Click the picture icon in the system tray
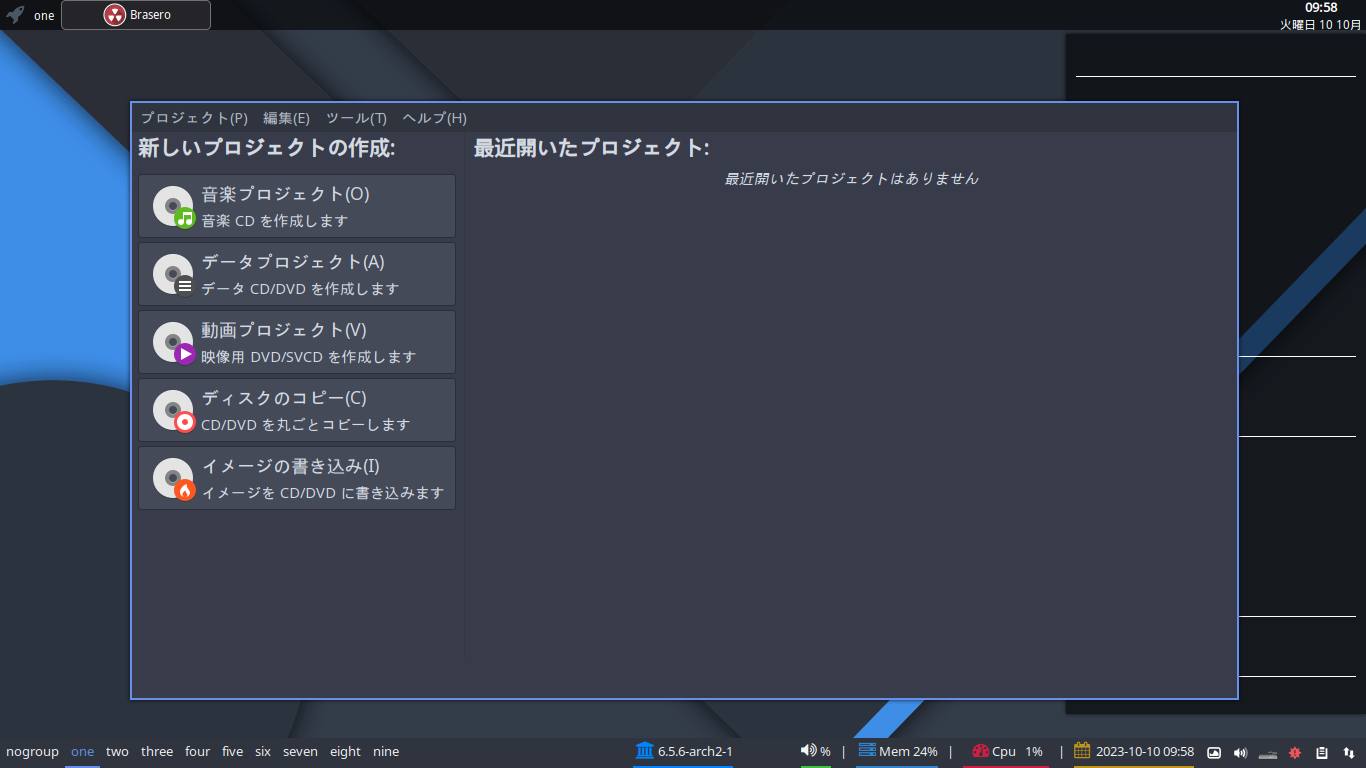Image resolution: width=1366 pixels, height=768 pixels. (x=1214, y=752)
